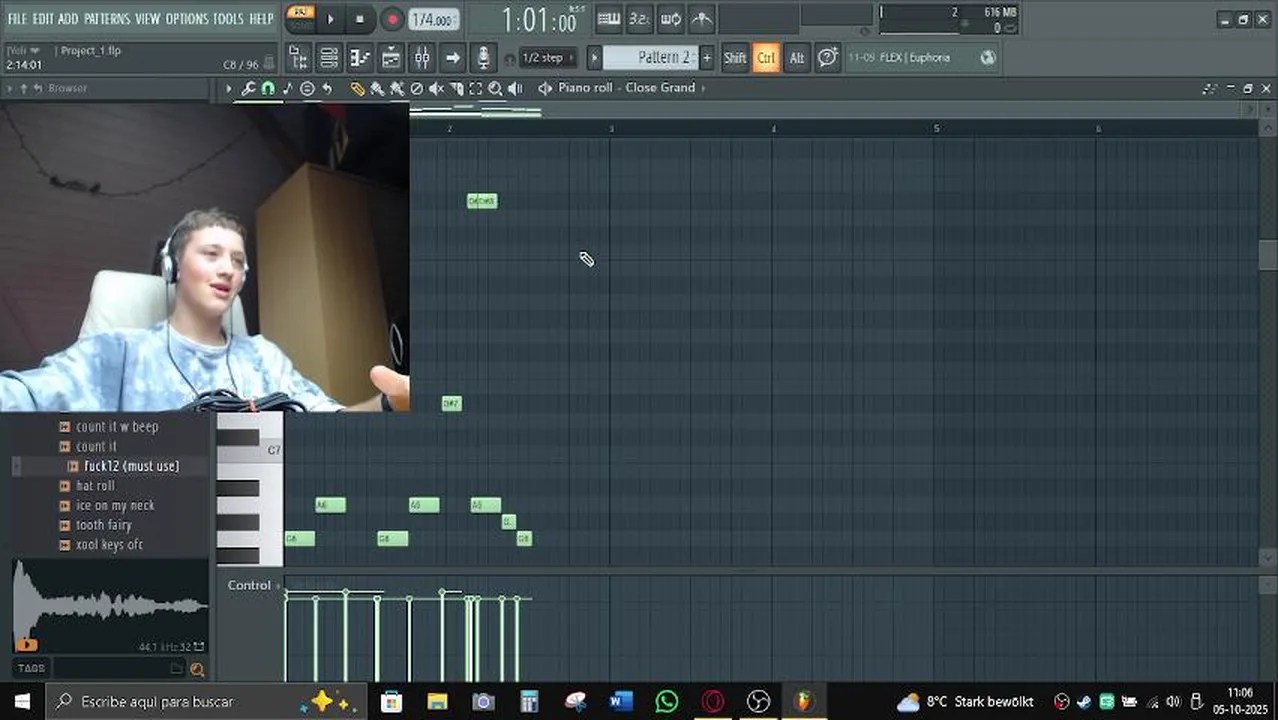Toggle the Shift modifier button
Image resolution: width=1278 pixels, height=720 pixels.
tap(735, 58)
